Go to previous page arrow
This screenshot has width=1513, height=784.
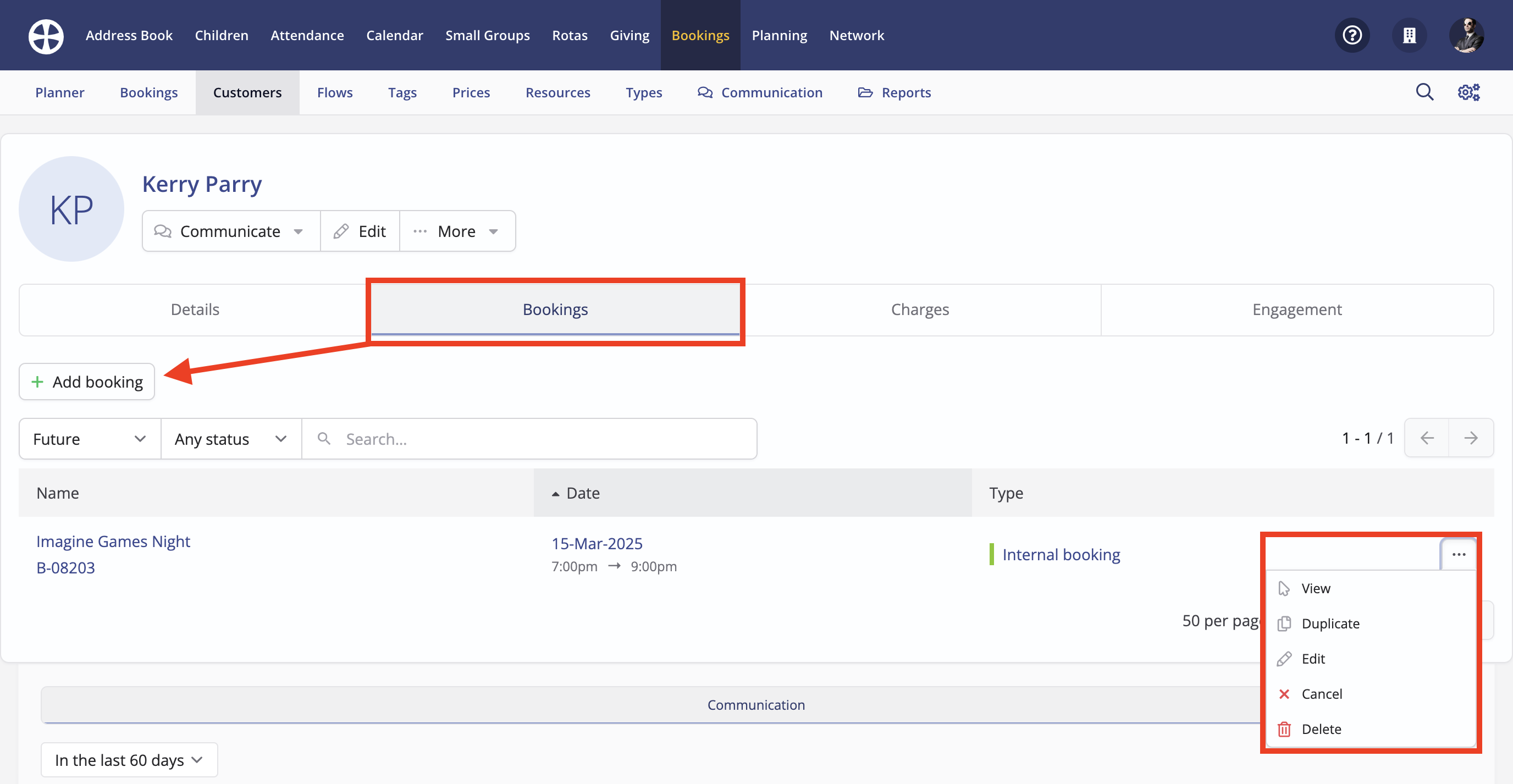click(x=1427, y=438)
